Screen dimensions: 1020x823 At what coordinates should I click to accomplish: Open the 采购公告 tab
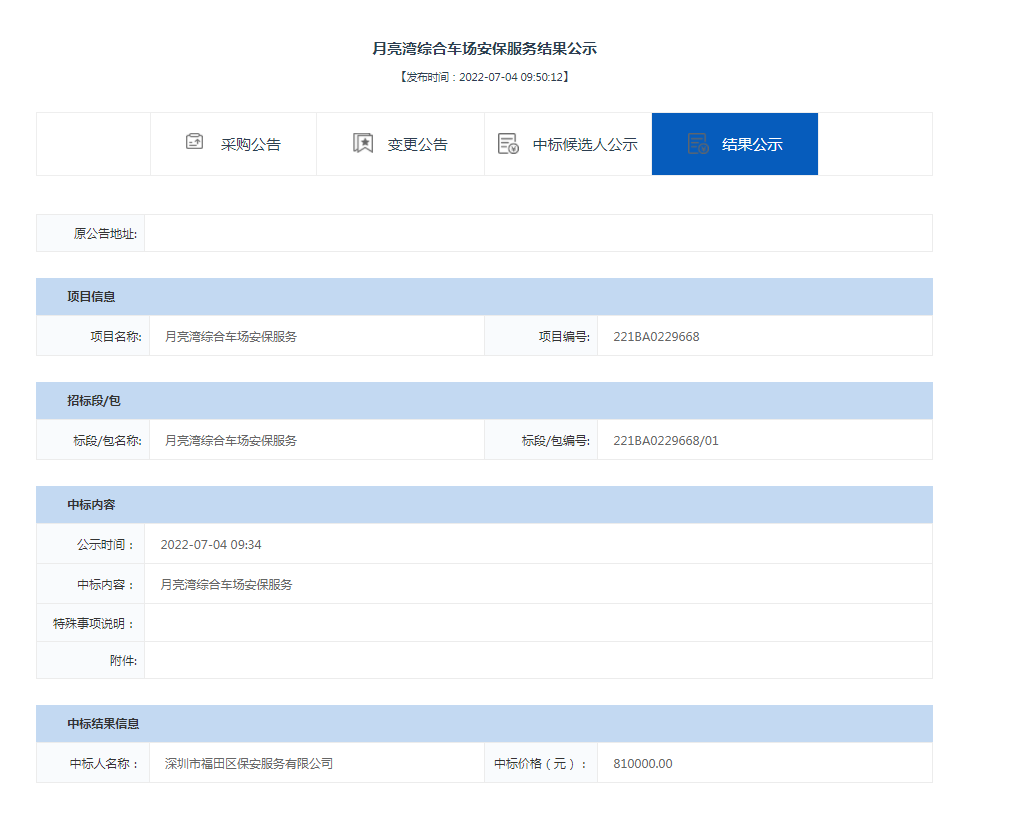pyautogui.click(x=234, y=144)
